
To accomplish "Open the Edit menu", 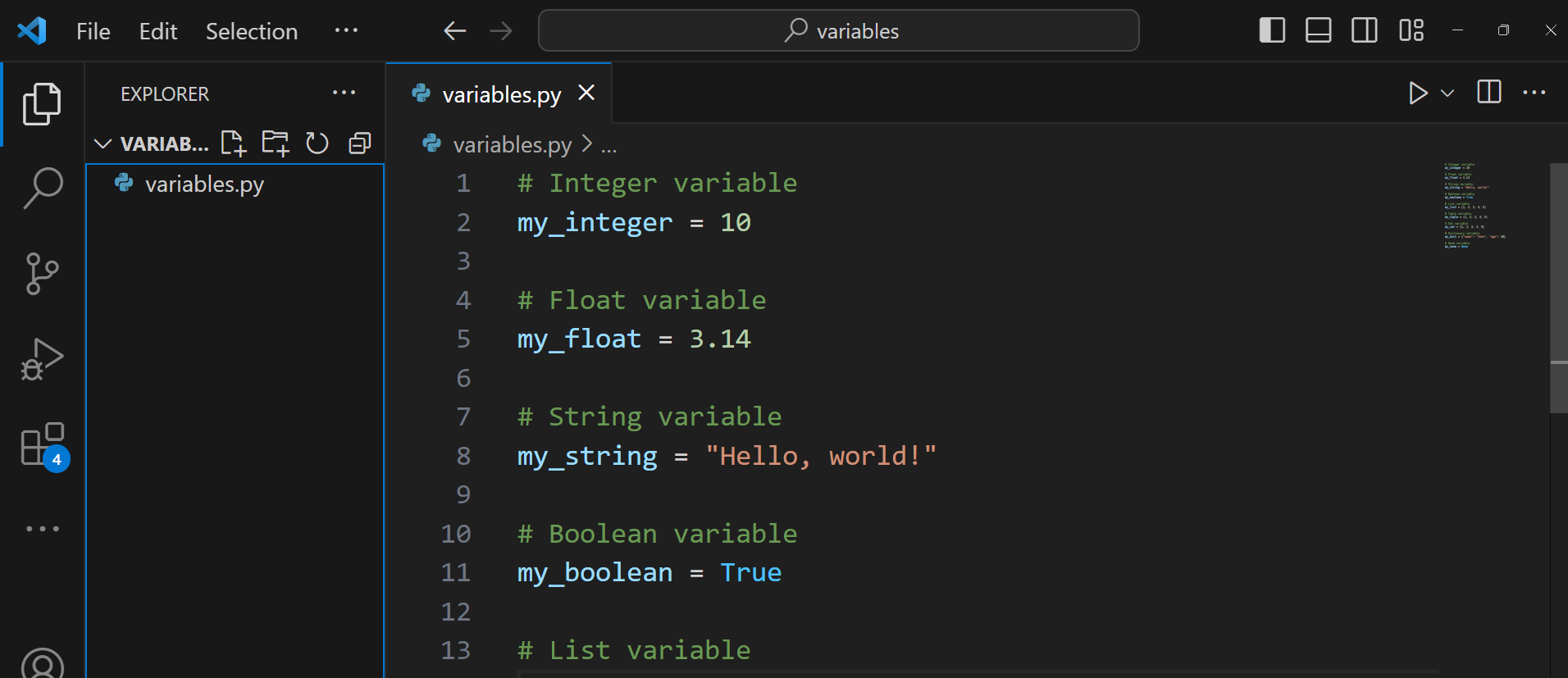I will [158, 31].
